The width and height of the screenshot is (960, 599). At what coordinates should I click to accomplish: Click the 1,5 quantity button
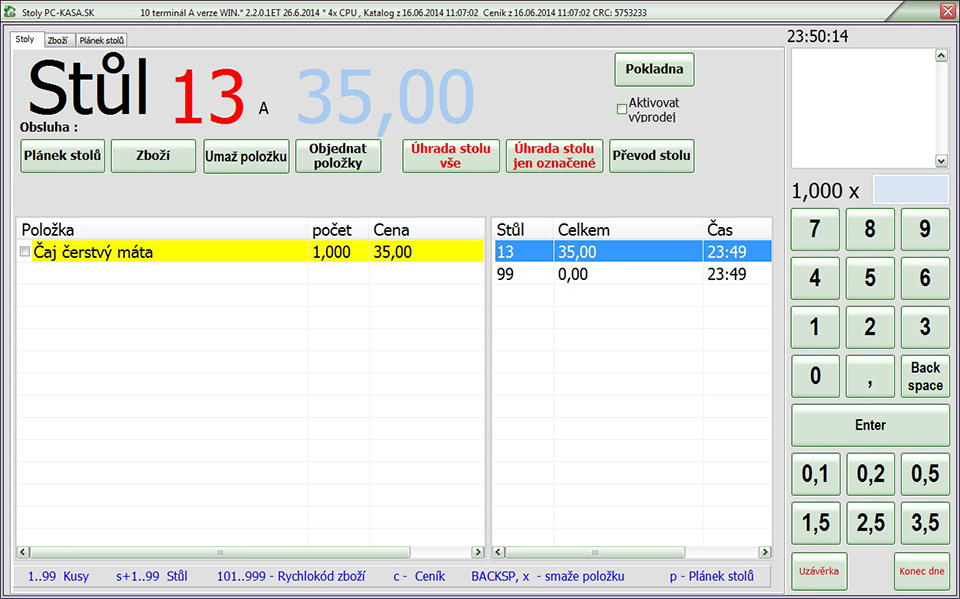click(815, 523)
